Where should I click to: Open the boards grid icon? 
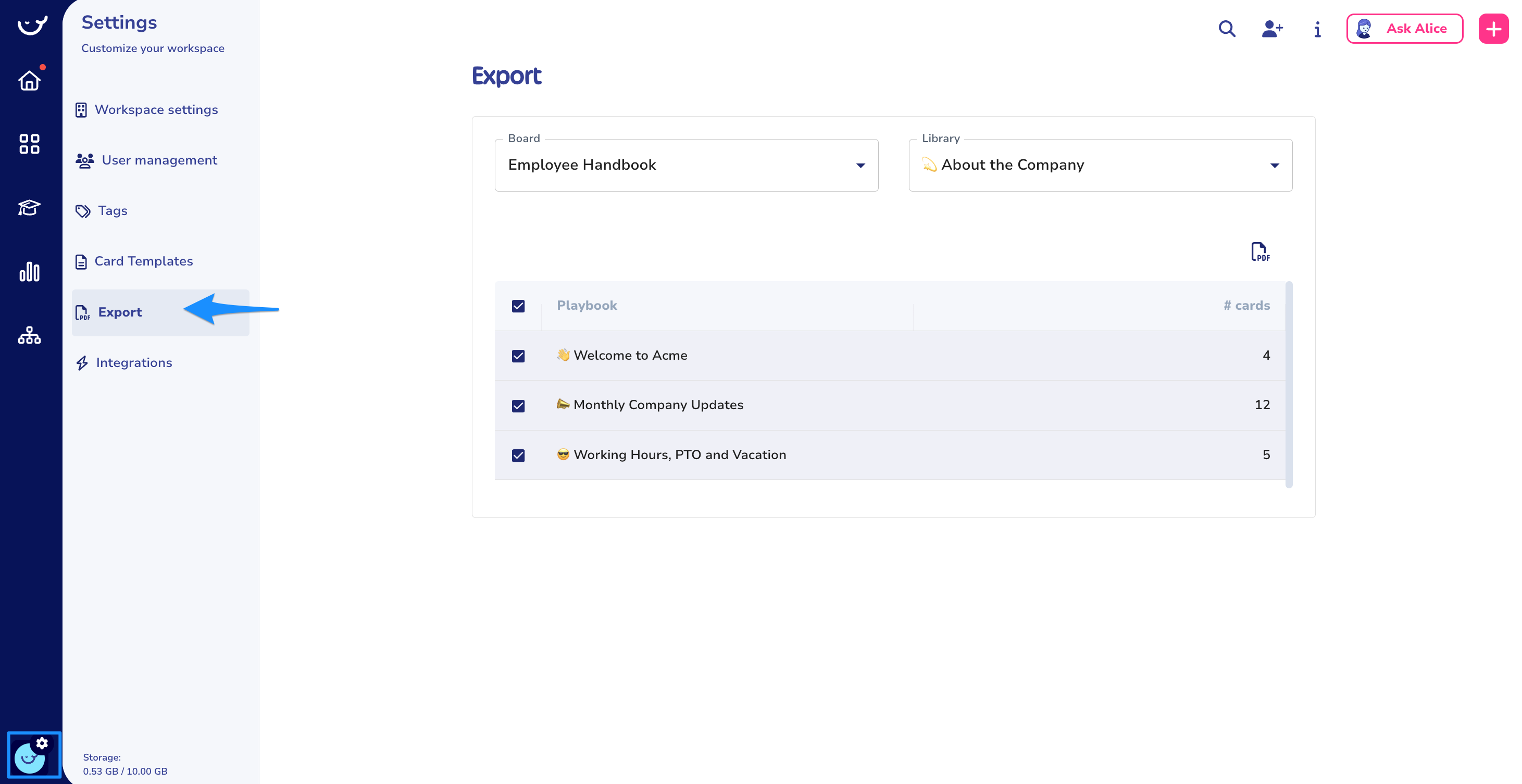click(29, 144)
